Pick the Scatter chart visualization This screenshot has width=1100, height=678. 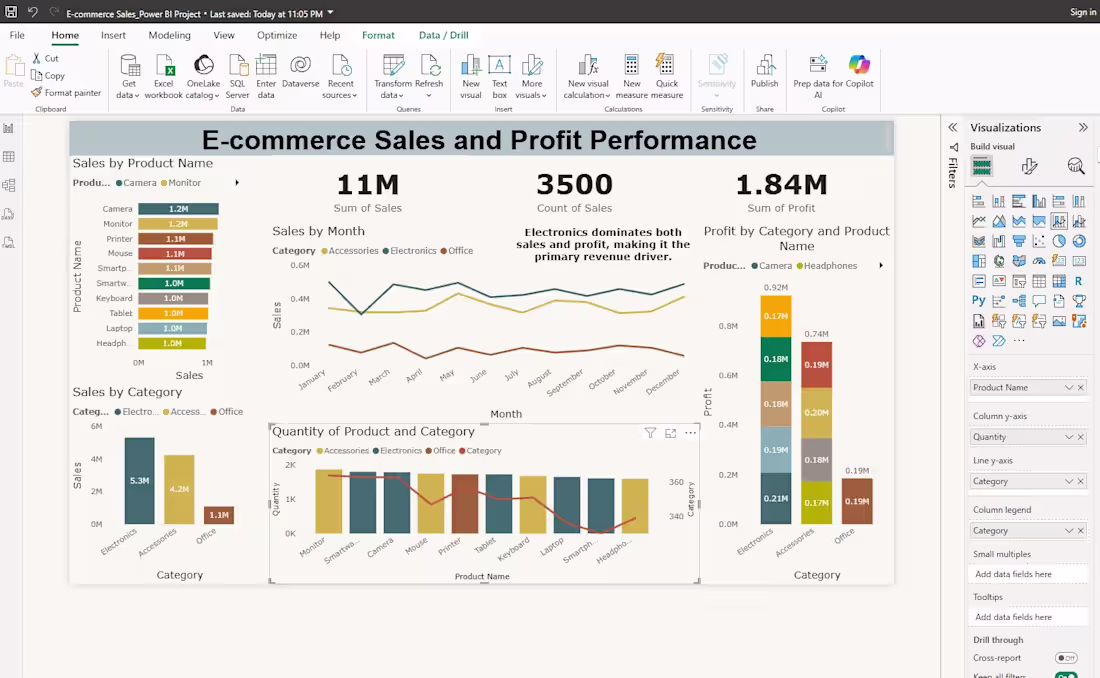pyautogui.click(x=1039, y=241)
